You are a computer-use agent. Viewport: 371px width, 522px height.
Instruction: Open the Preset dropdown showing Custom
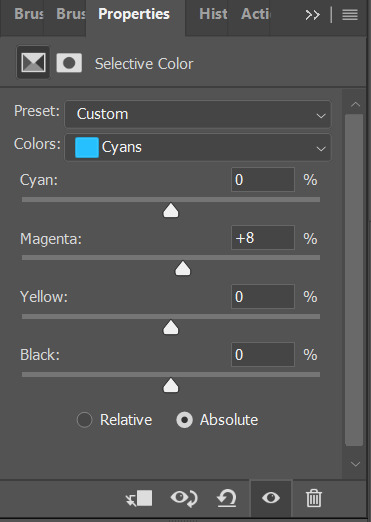point(198,114)
